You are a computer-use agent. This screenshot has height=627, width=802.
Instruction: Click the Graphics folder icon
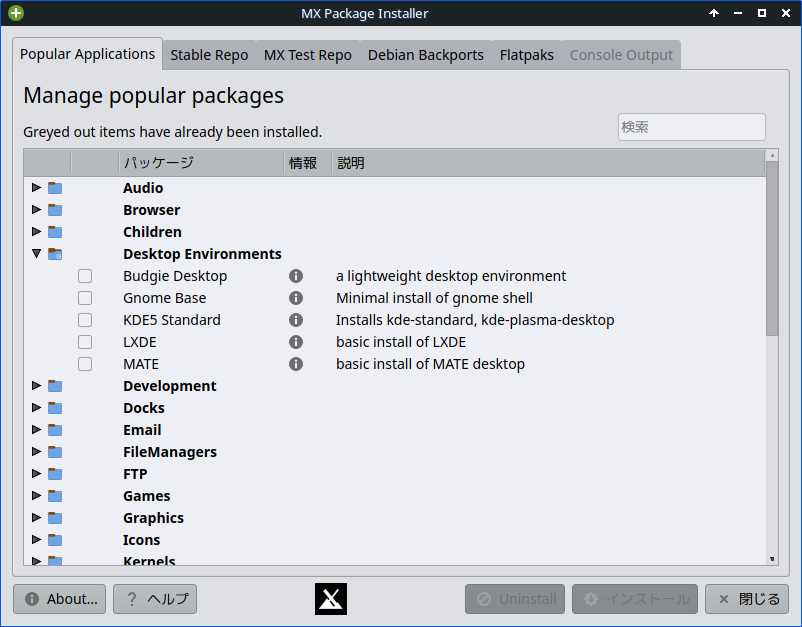(x=55, y=518)
